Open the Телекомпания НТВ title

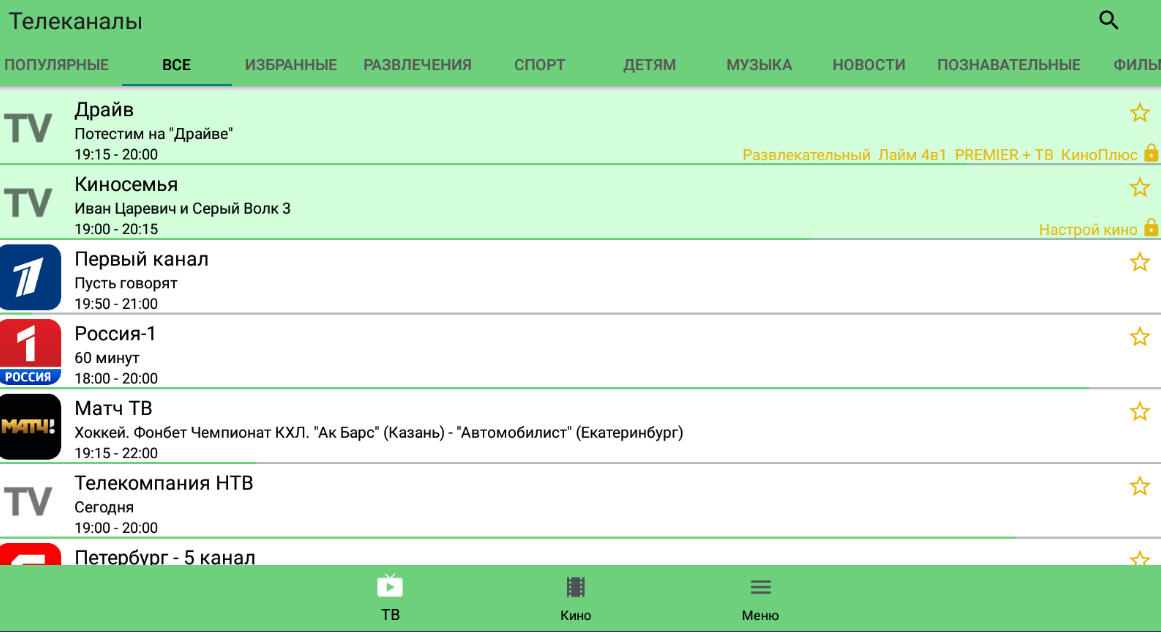[164, 483]
